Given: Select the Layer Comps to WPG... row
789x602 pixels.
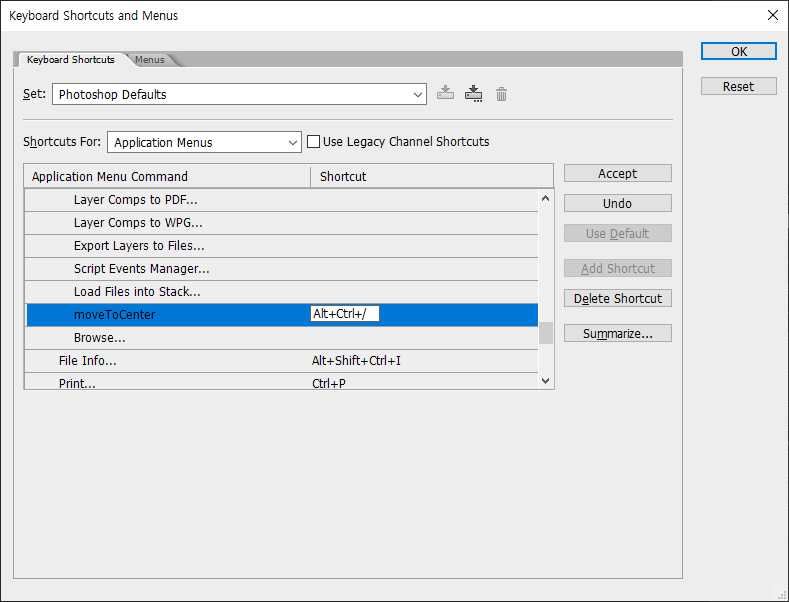Looking at the screenshot, I should pos(282,223).
